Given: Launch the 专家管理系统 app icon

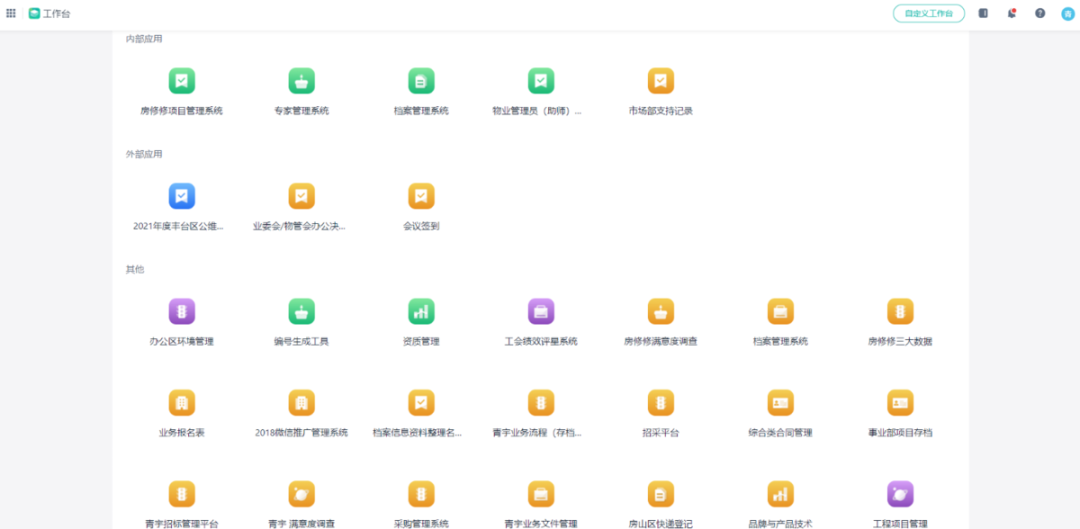Looking at the screenshot, I should (302, 81).
